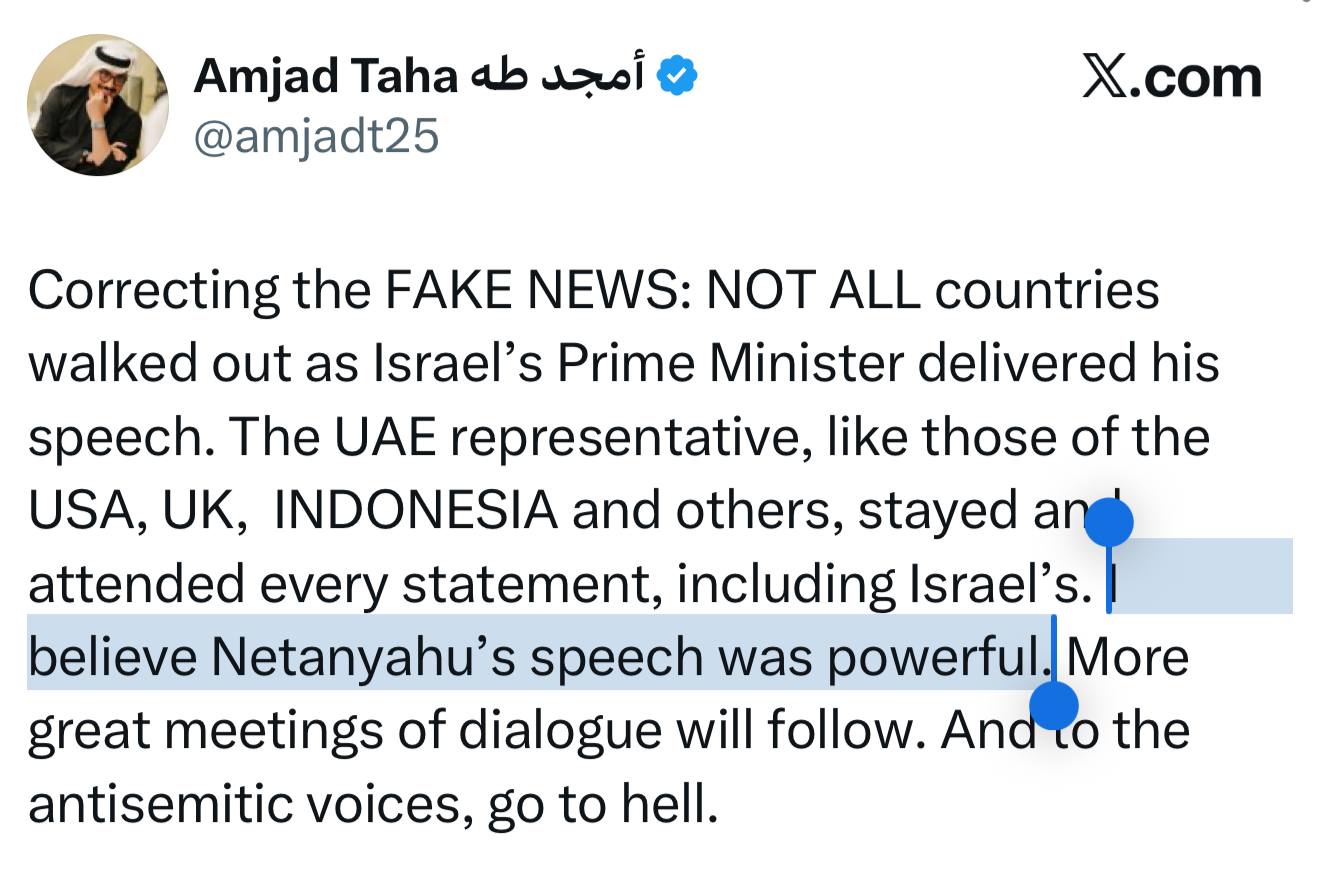
Task: Click the X logo glyph
Action: 1104,77
